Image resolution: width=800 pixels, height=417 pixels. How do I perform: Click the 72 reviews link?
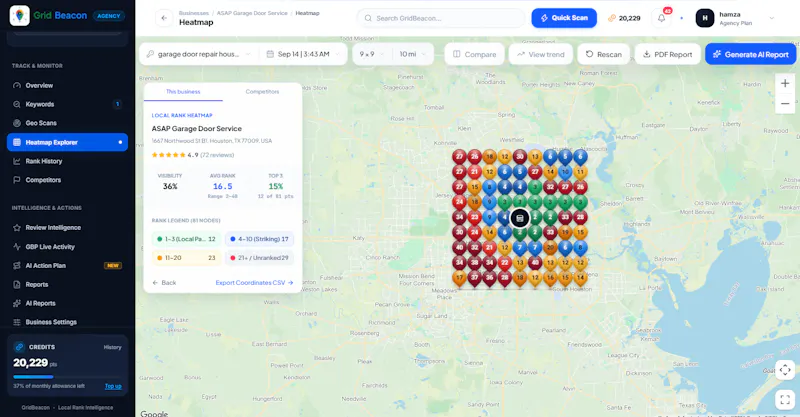217,155
